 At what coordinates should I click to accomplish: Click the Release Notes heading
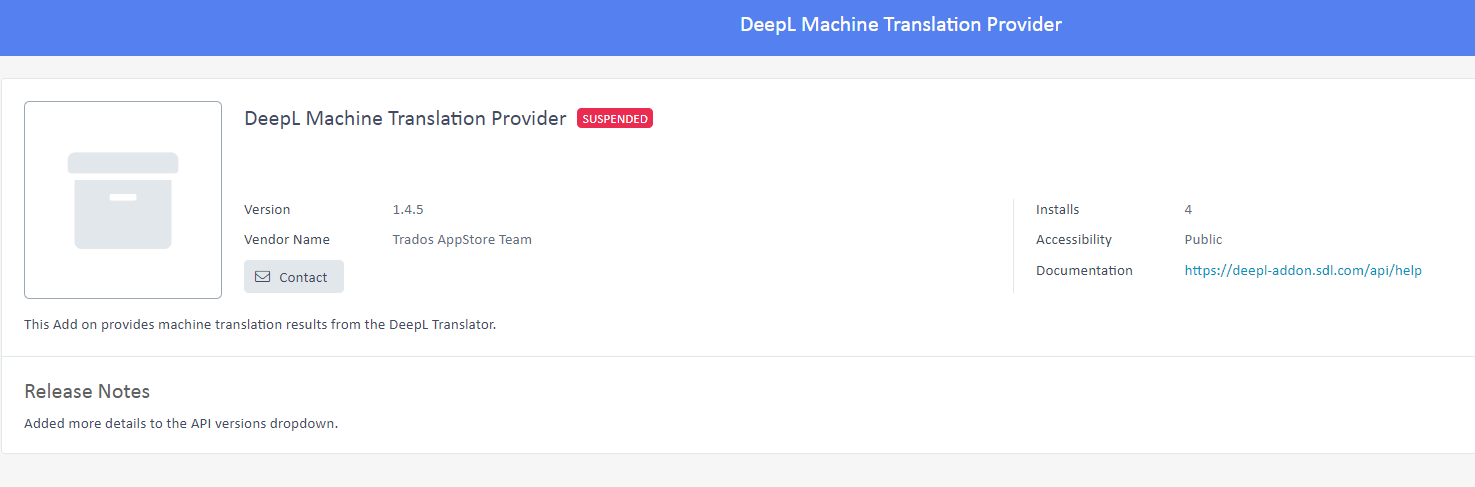(x=87, y=391)
